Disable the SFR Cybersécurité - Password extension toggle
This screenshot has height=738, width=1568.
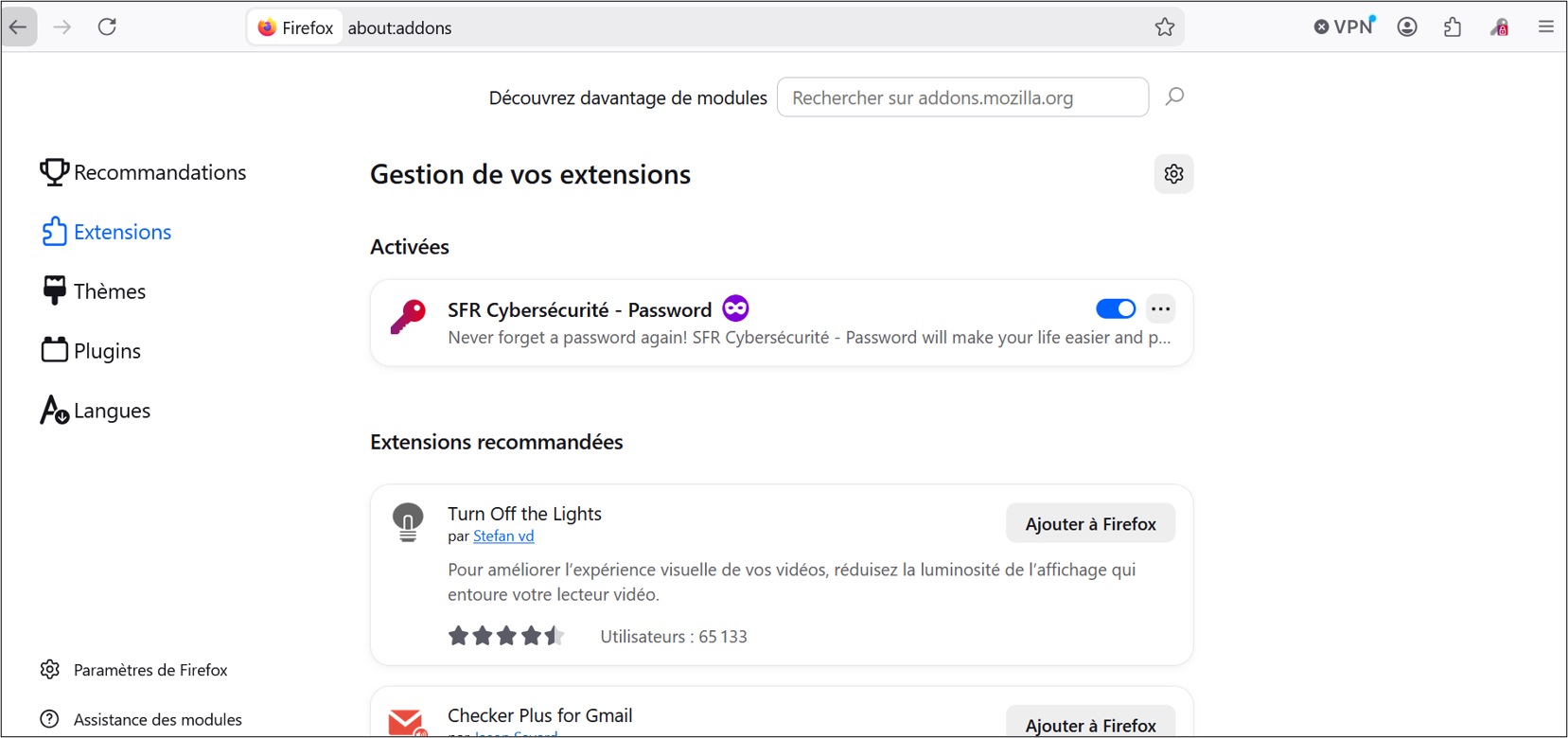coord(1116,308)
